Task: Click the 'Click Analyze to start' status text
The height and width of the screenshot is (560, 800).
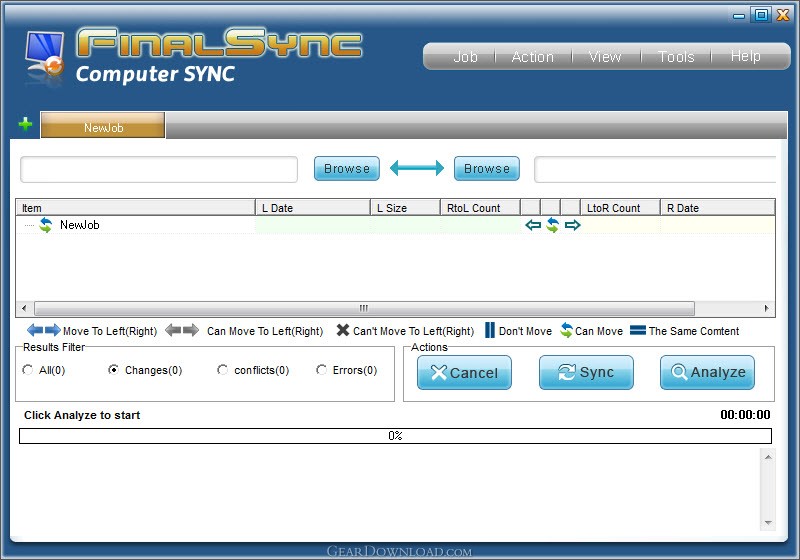Action: 82,415
